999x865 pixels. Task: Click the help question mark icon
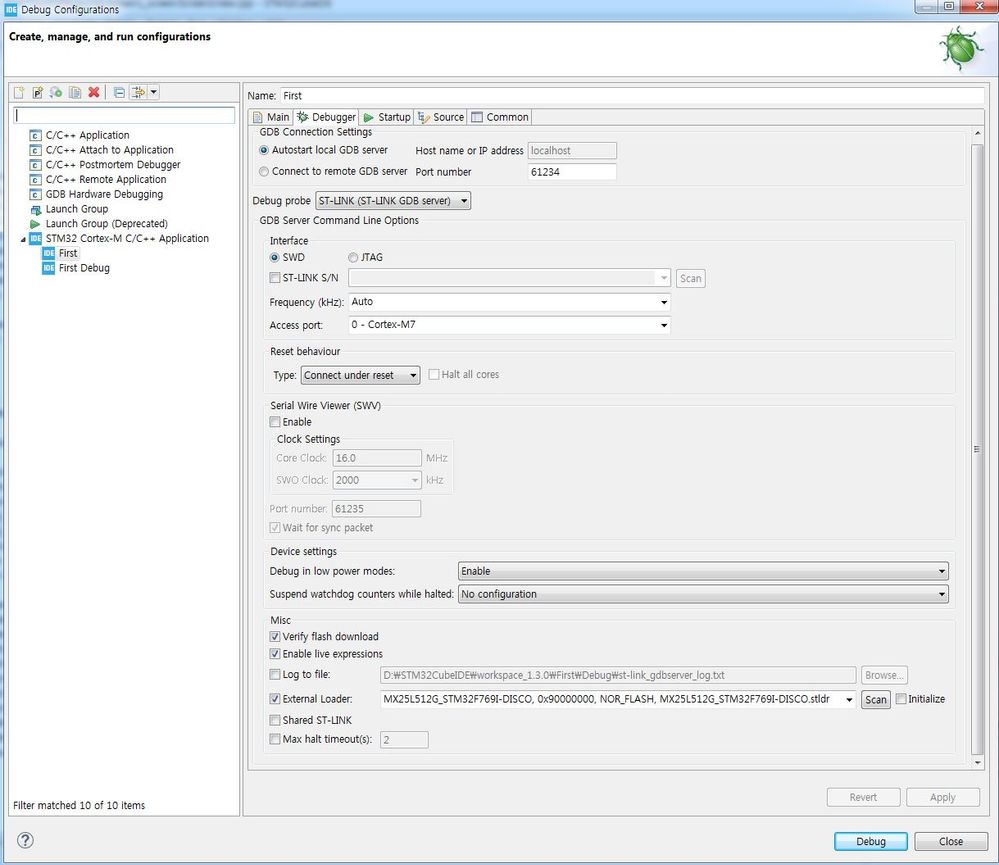[25, 840]
